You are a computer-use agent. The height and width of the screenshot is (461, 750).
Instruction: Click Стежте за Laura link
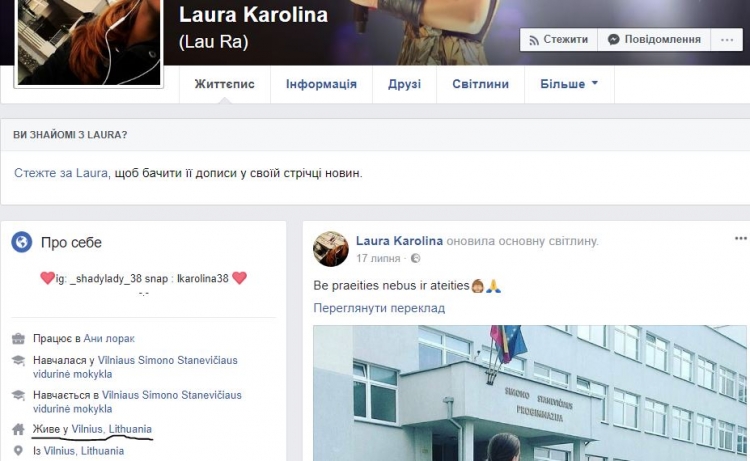click(x=61, y=173)
